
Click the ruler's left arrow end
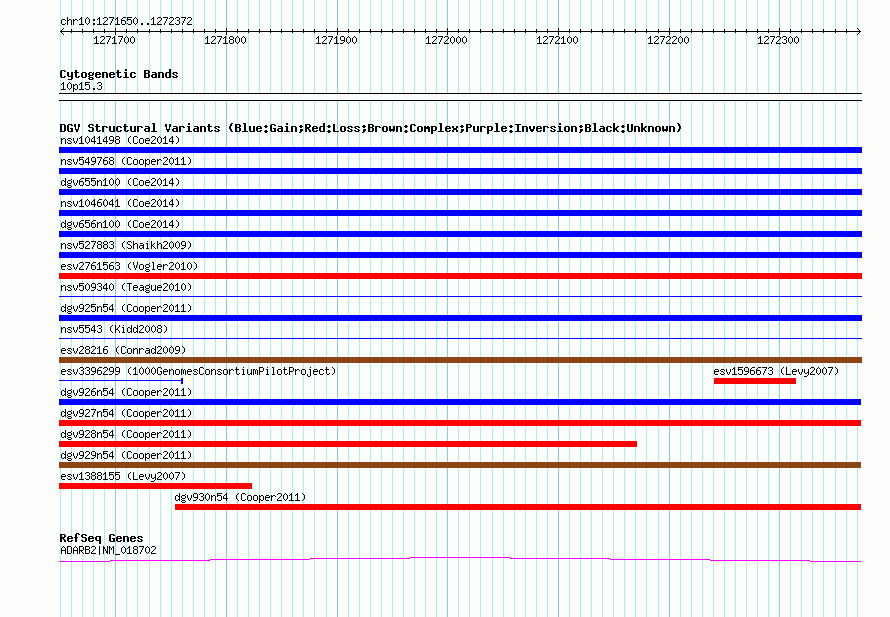[x=62, y=32]
